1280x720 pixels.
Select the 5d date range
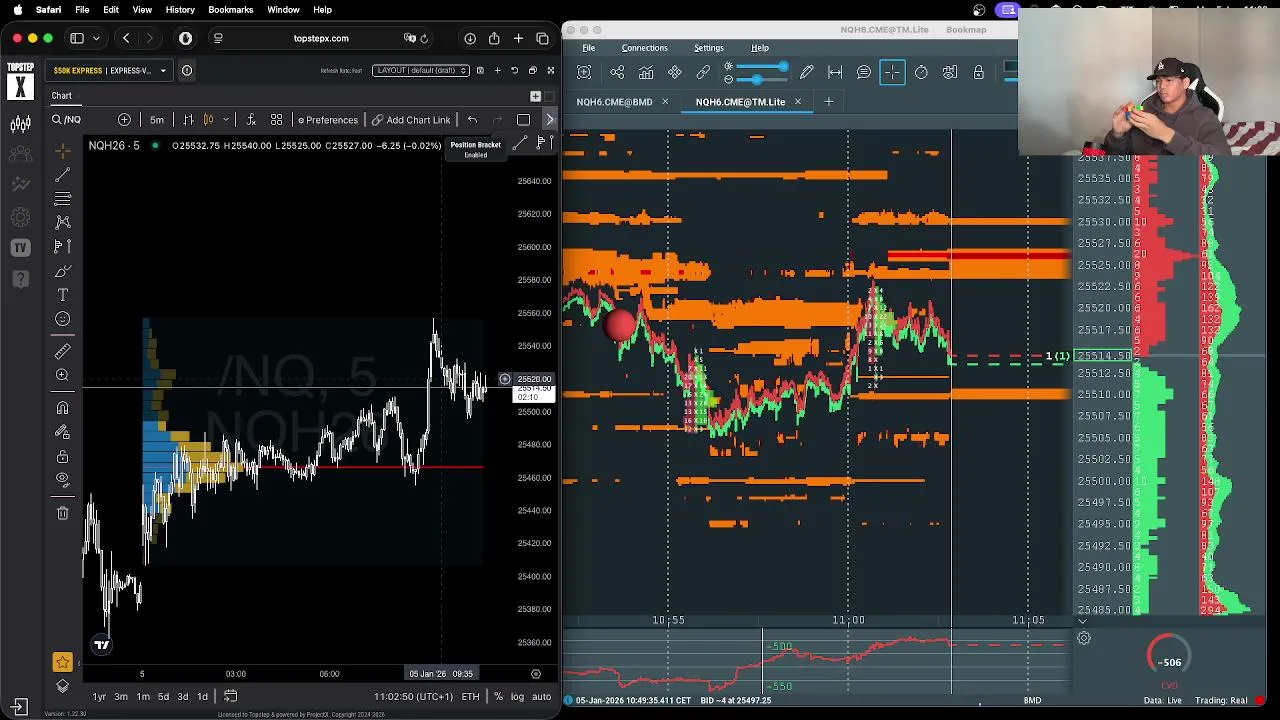[x=163, y=697]
